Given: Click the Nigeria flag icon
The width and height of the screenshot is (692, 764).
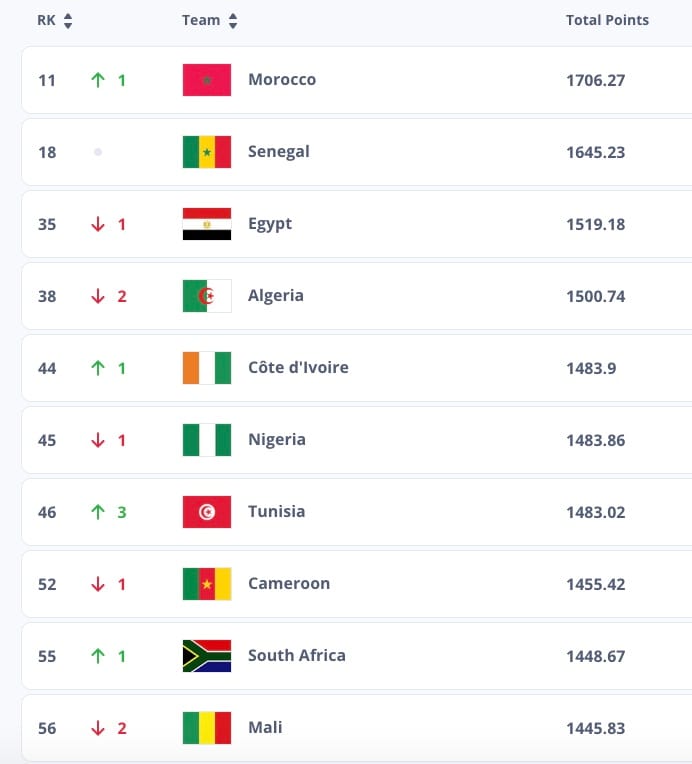Looking at the screenshot, I should click(x=207, y=440).
